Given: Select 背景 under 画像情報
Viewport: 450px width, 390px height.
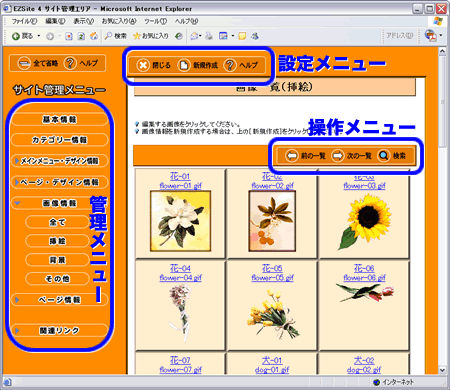Looking at the screenshot, I should click(x=57, y=260).
